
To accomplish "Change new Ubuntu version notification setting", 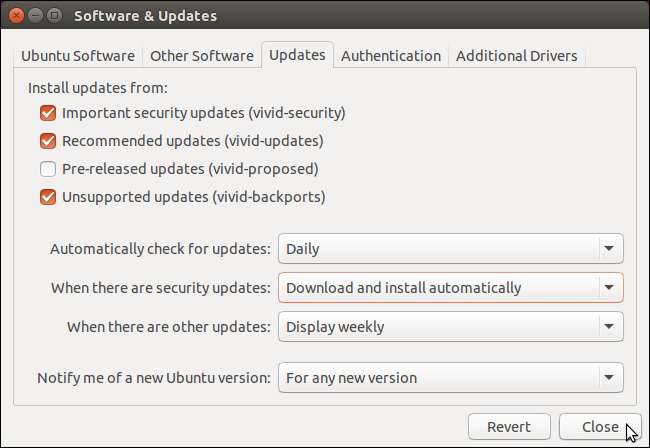I will 450,378.
